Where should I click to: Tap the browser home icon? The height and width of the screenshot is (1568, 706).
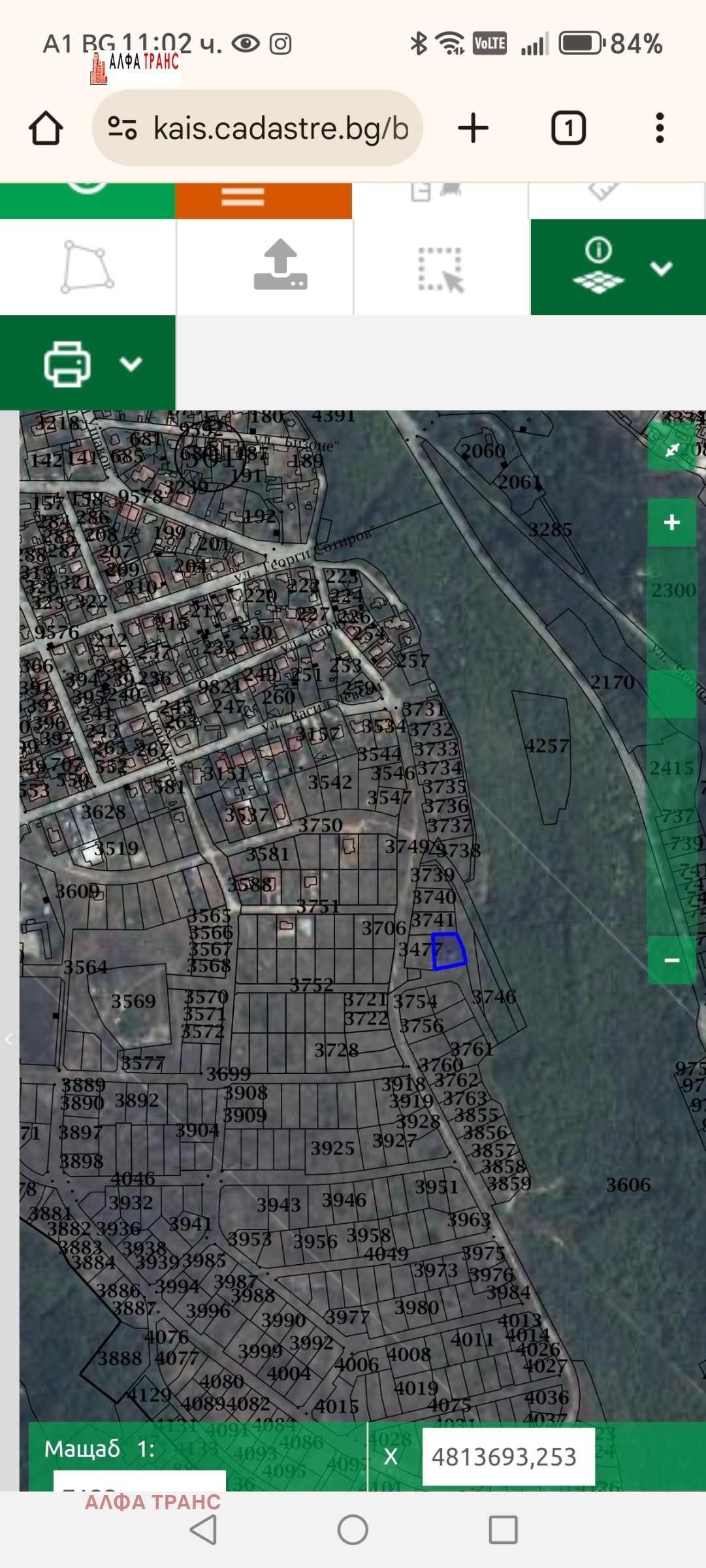pos(46,128)
